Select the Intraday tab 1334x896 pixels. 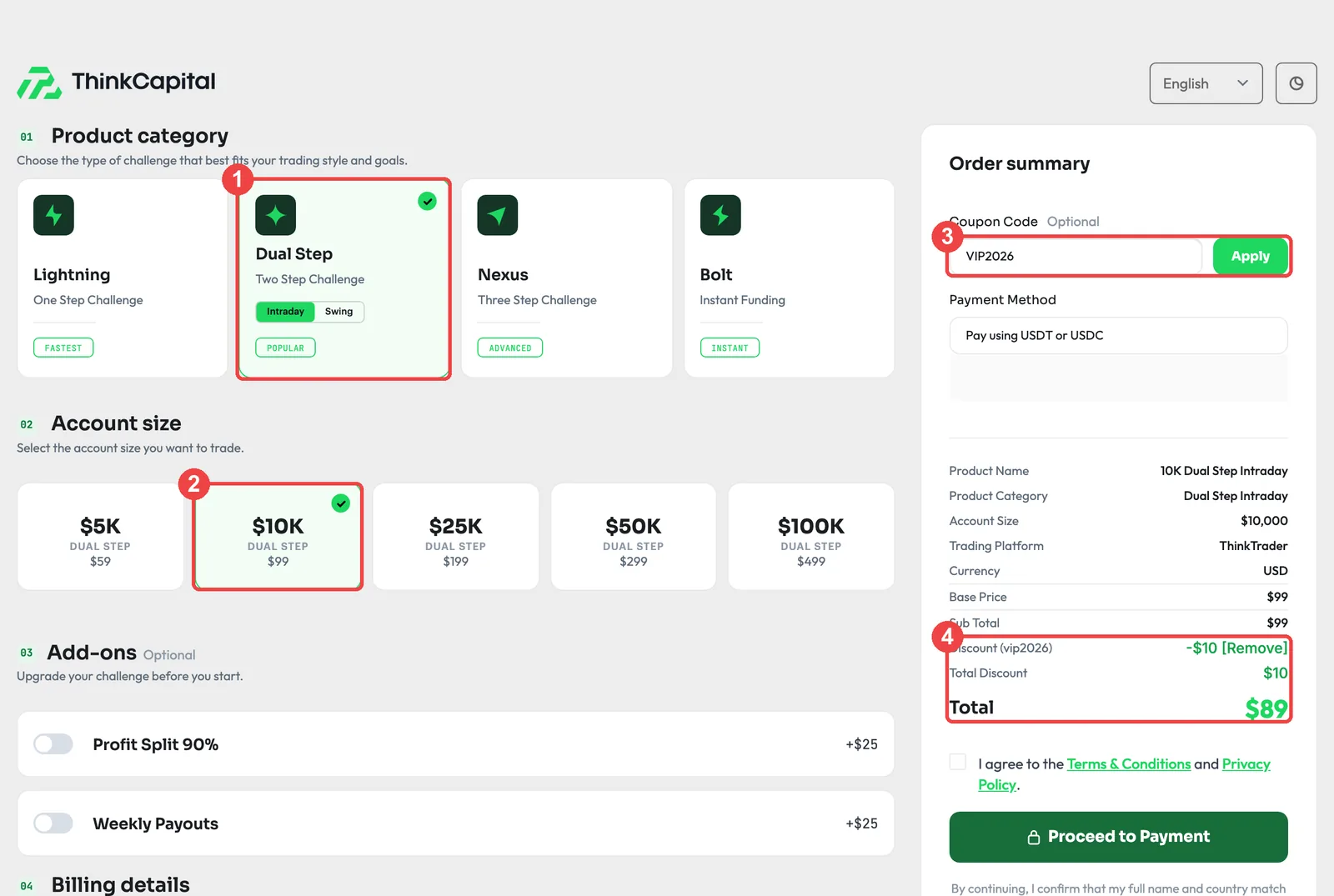pos(285,312)
